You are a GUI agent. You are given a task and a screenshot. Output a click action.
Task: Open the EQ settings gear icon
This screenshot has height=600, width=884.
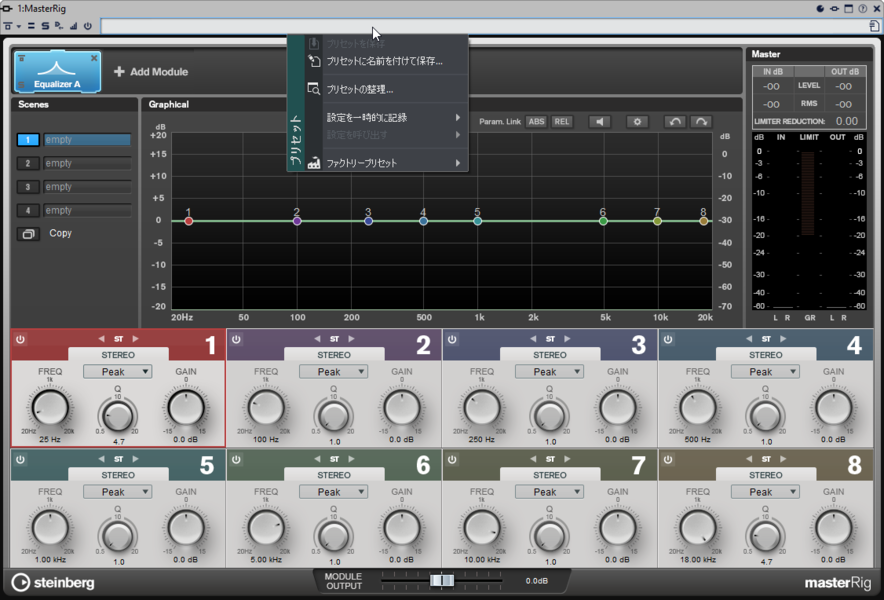point(637,122)
